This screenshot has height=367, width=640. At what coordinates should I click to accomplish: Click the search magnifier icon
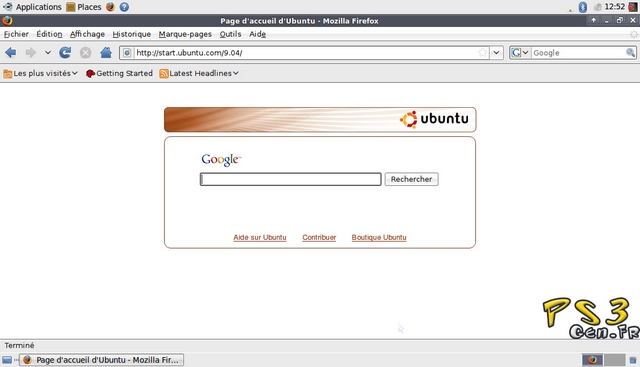coord(630,53)
